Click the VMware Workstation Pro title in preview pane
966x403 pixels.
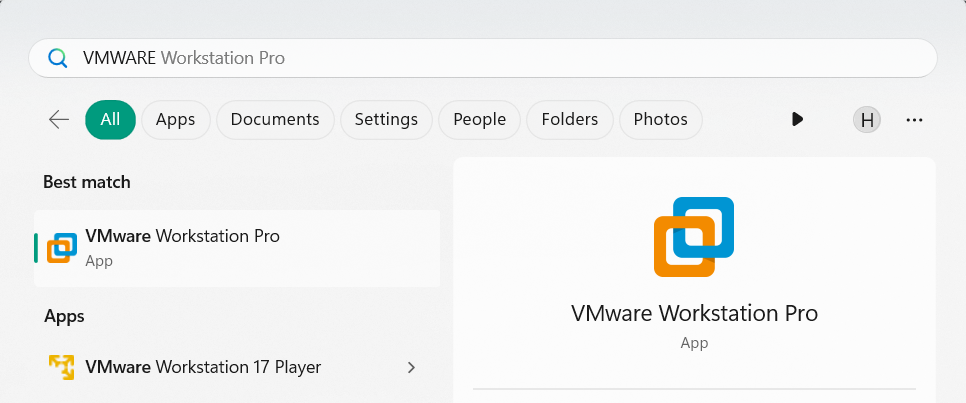(x=694, y=313)
